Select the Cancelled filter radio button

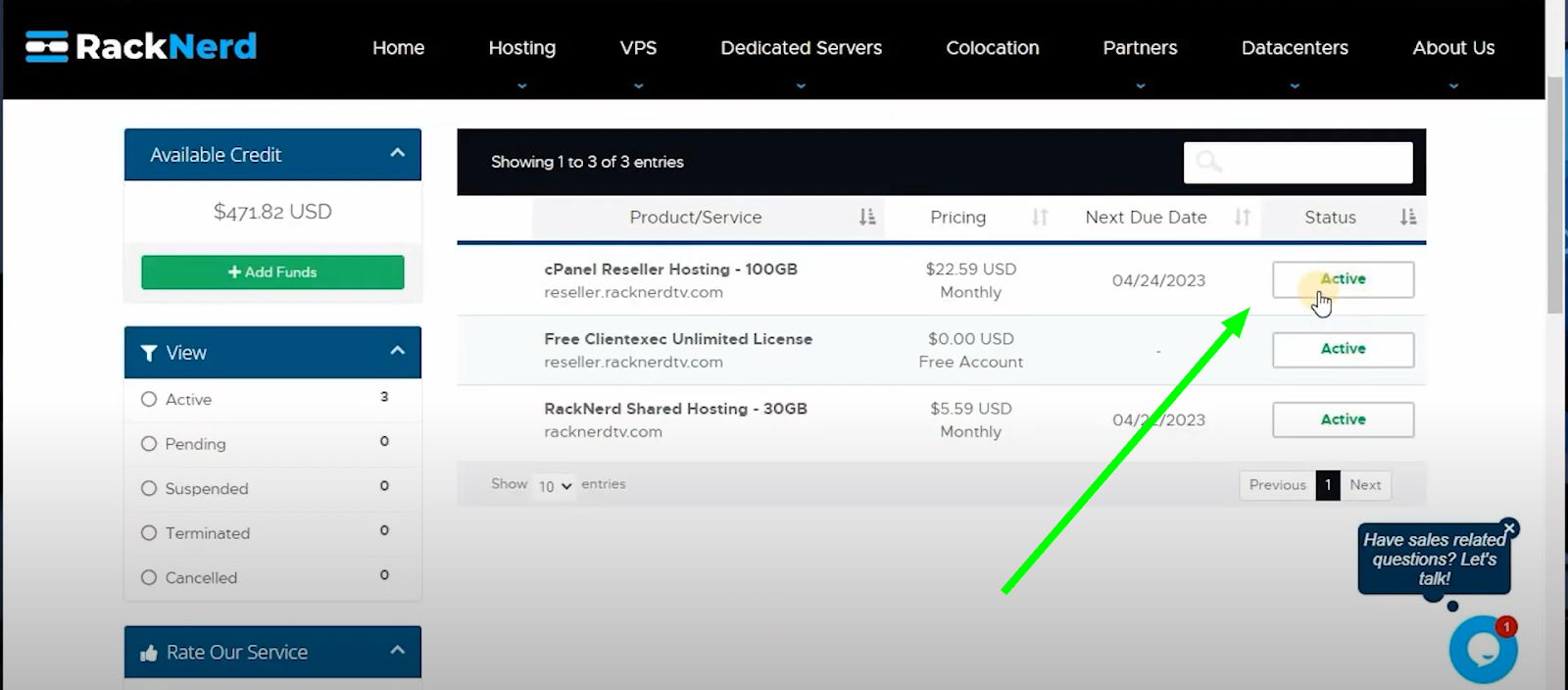[149, 577]
